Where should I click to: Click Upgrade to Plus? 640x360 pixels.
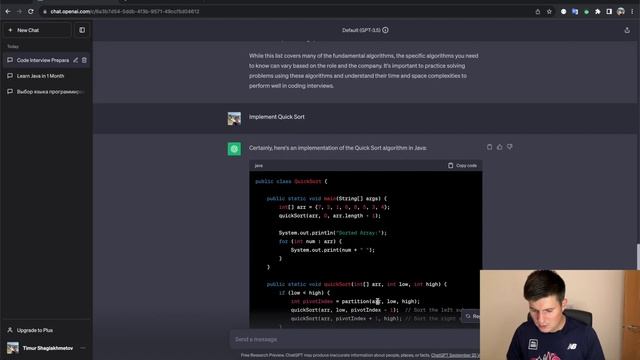(46, 330)
